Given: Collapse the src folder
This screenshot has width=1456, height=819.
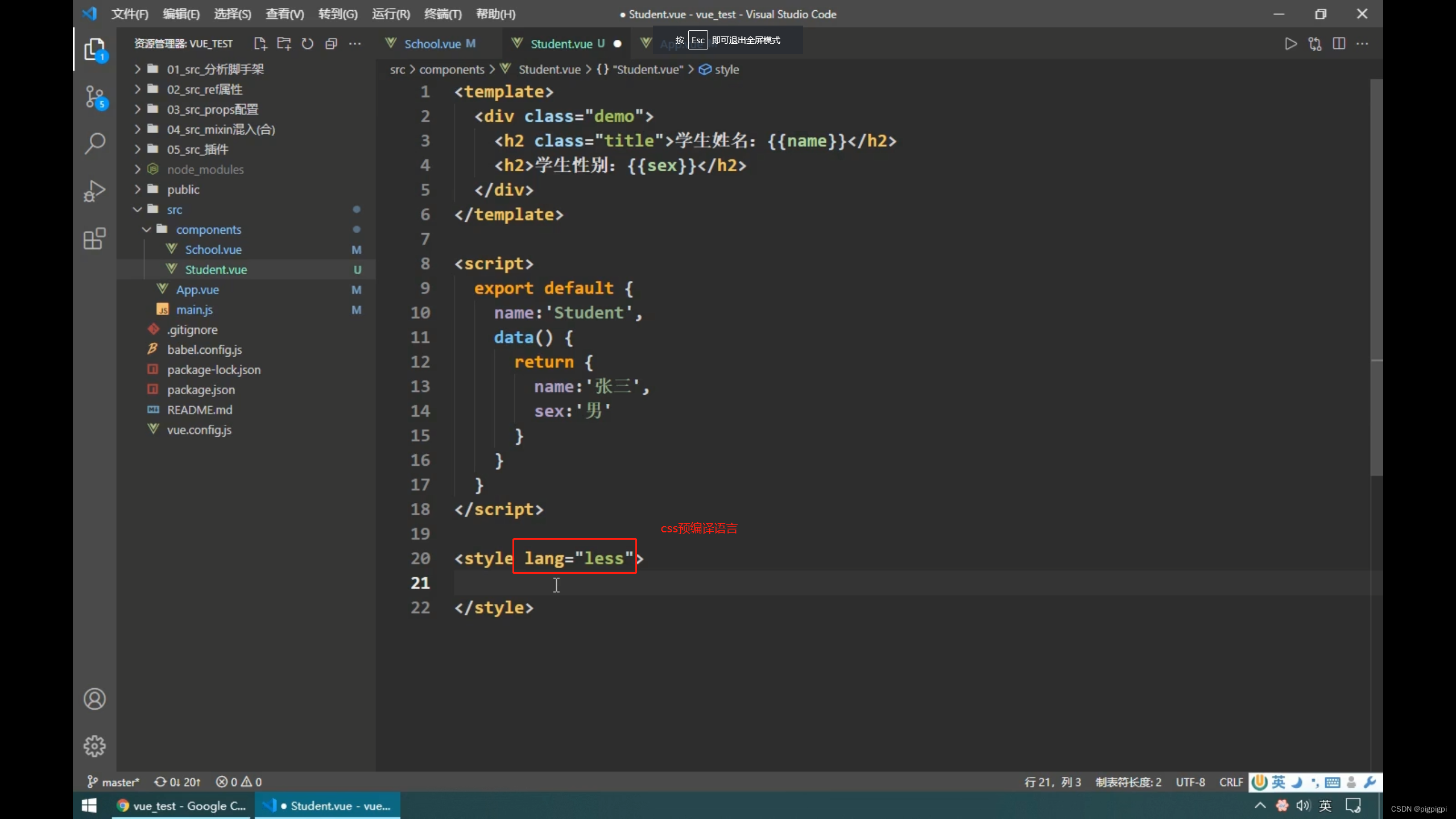Looking at the screenshot, I should [x=246, y=209].
